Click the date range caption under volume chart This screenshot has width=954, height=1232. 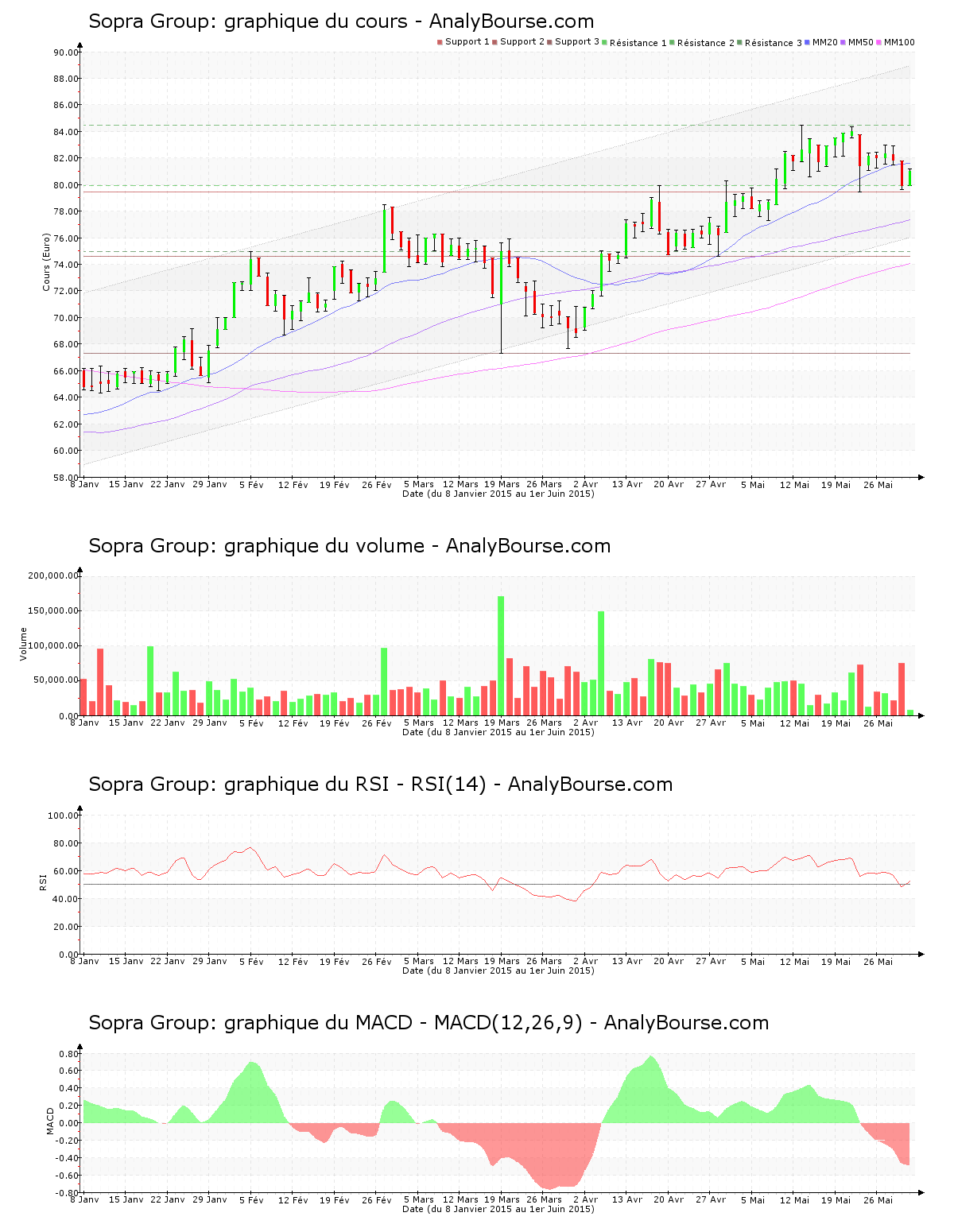[x=498, y=732]
